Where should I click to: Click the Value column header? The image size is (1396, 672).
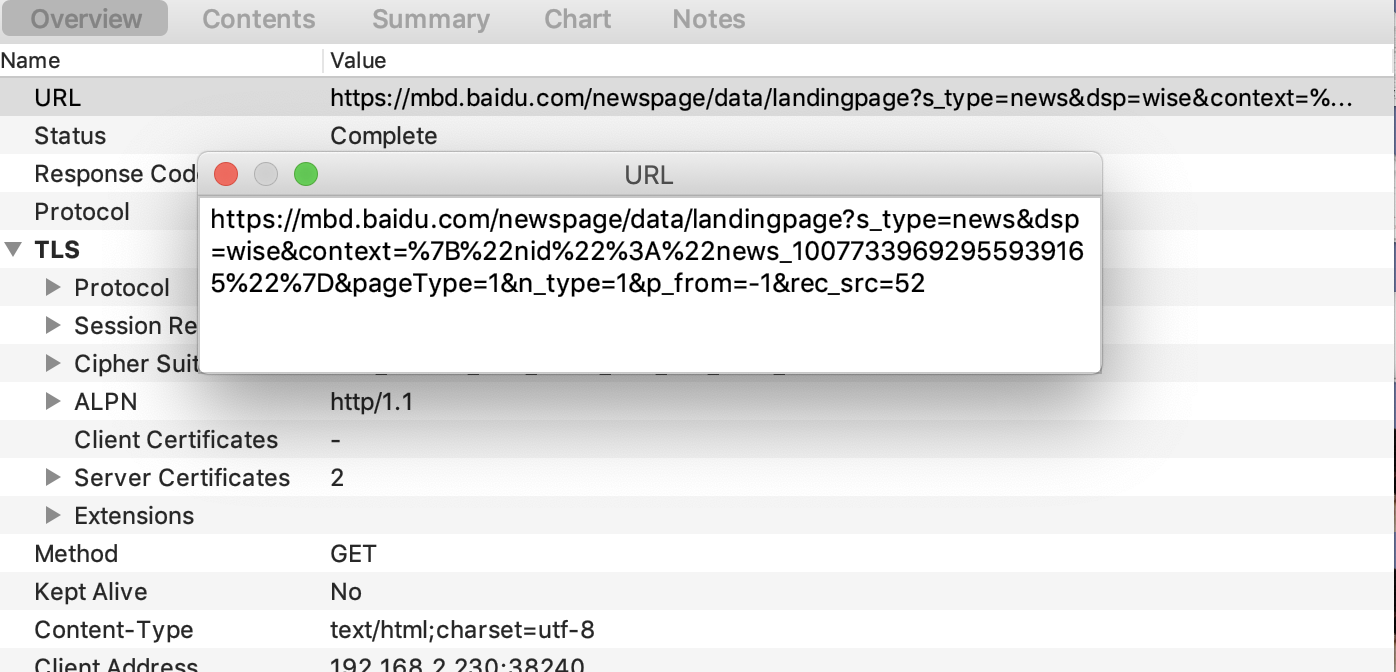[x=358, y=60]
